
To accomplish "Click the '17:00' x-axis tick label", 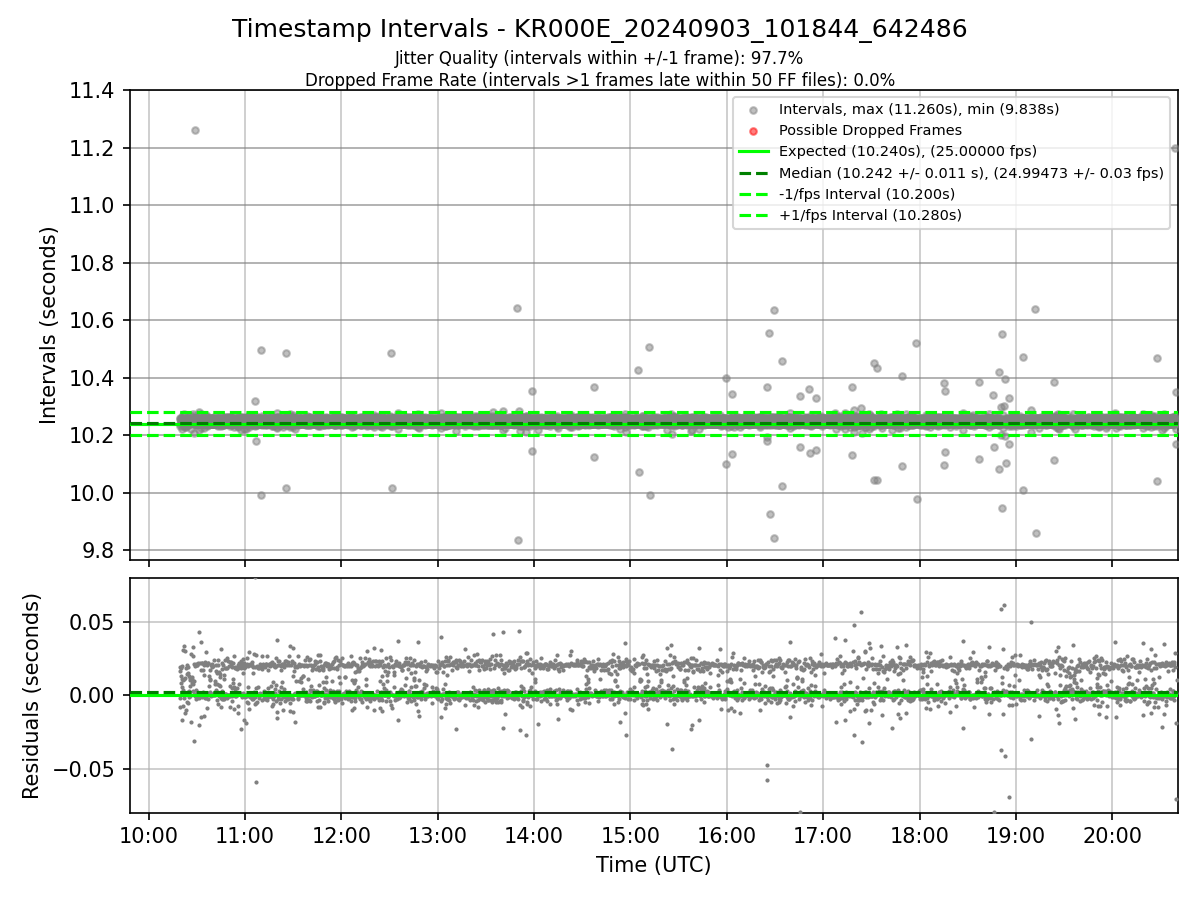I will (823, 834).
